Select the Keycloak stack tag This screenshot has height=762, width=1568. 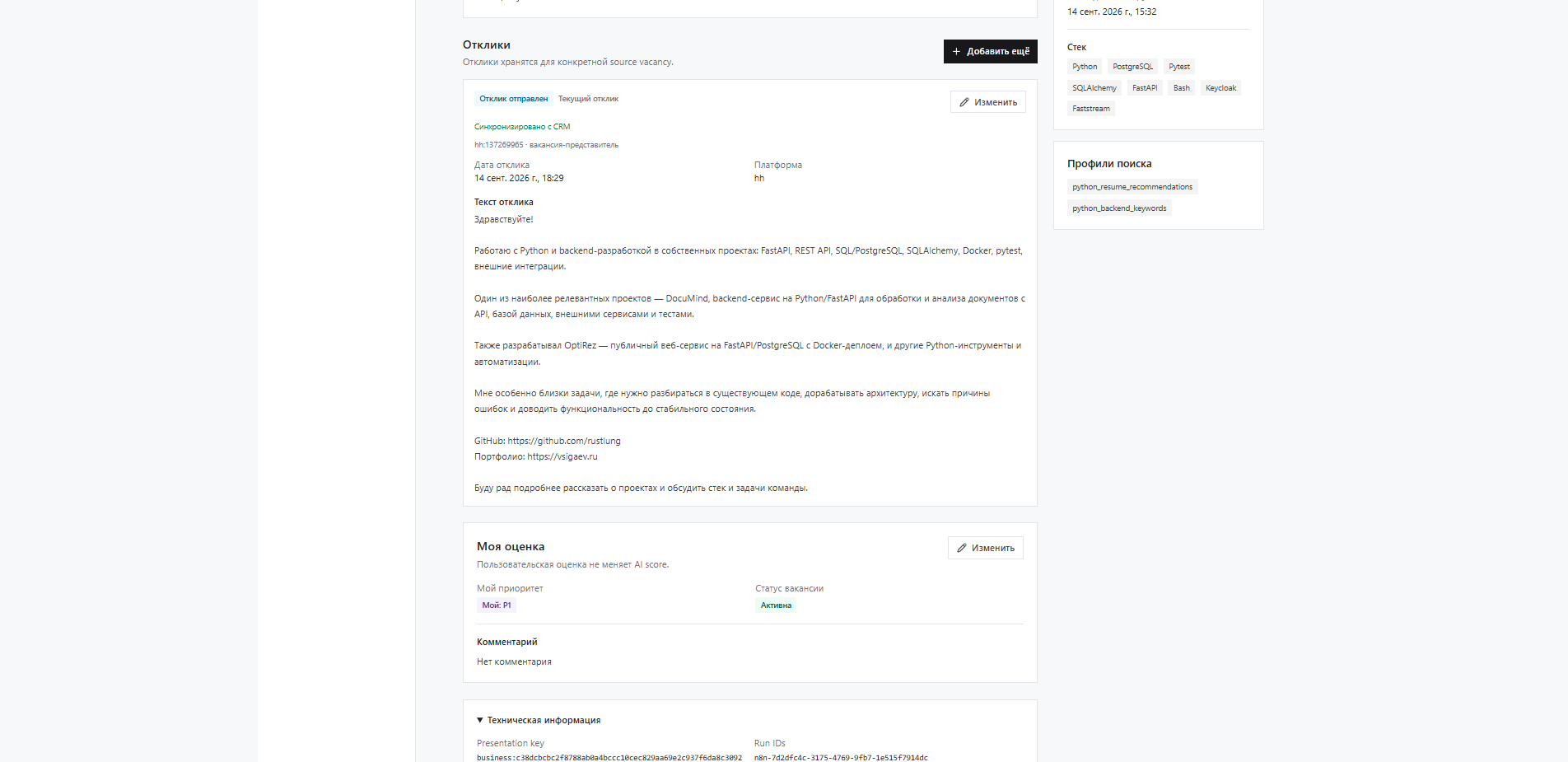1220,88
